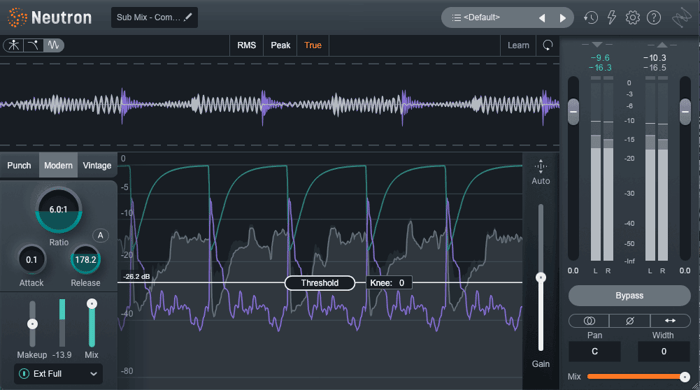The width and height of the screenshot is (700, 390).
Task: Open settings gear icon
Action: [633, 18]
